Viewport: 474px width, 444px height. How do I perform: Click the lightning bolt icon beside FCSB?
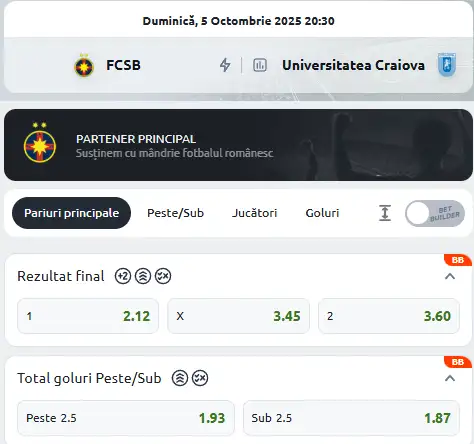click(x=225, y=65)
